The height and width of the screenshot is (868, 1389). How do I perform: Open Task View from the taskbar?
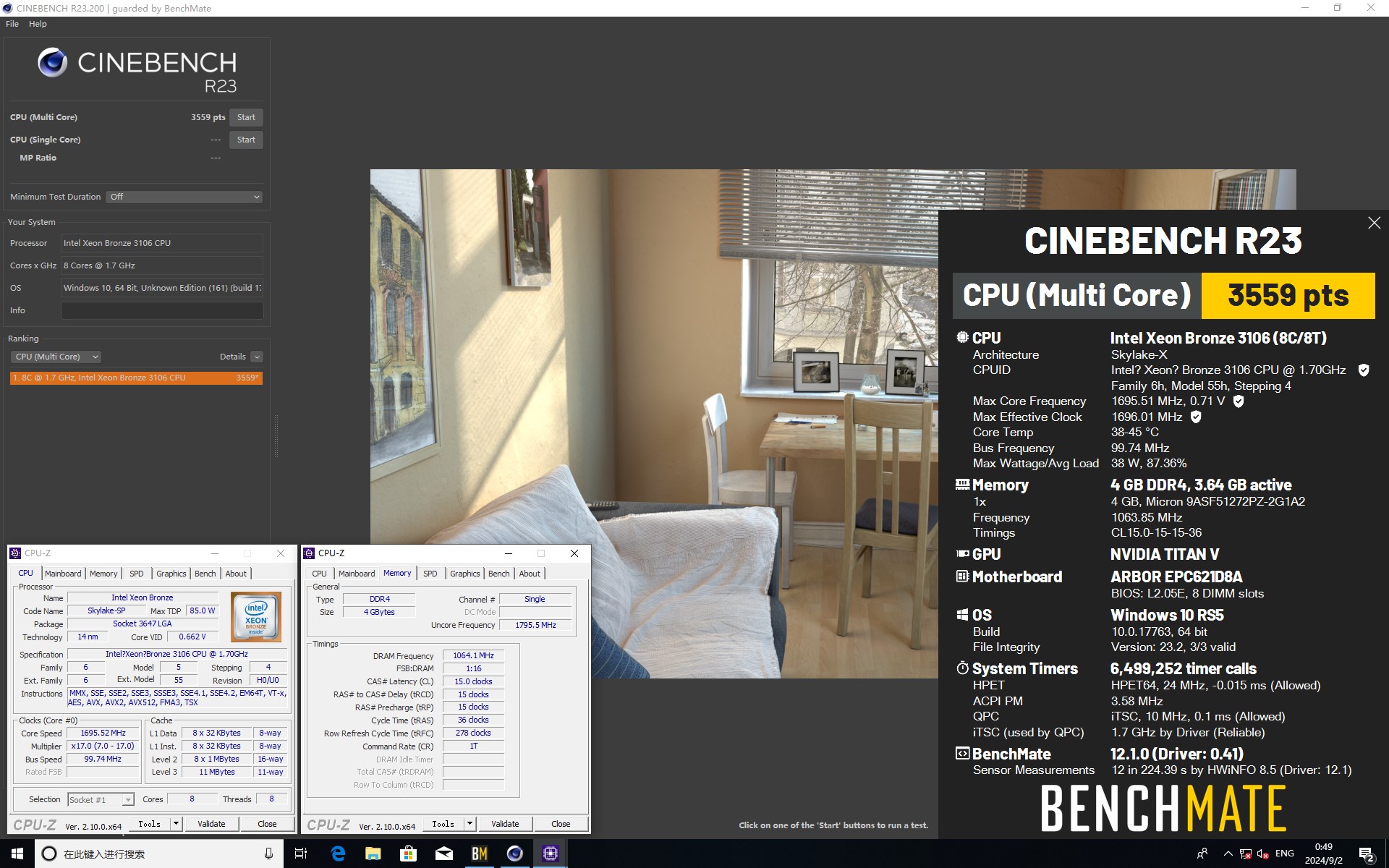(301, 854)
